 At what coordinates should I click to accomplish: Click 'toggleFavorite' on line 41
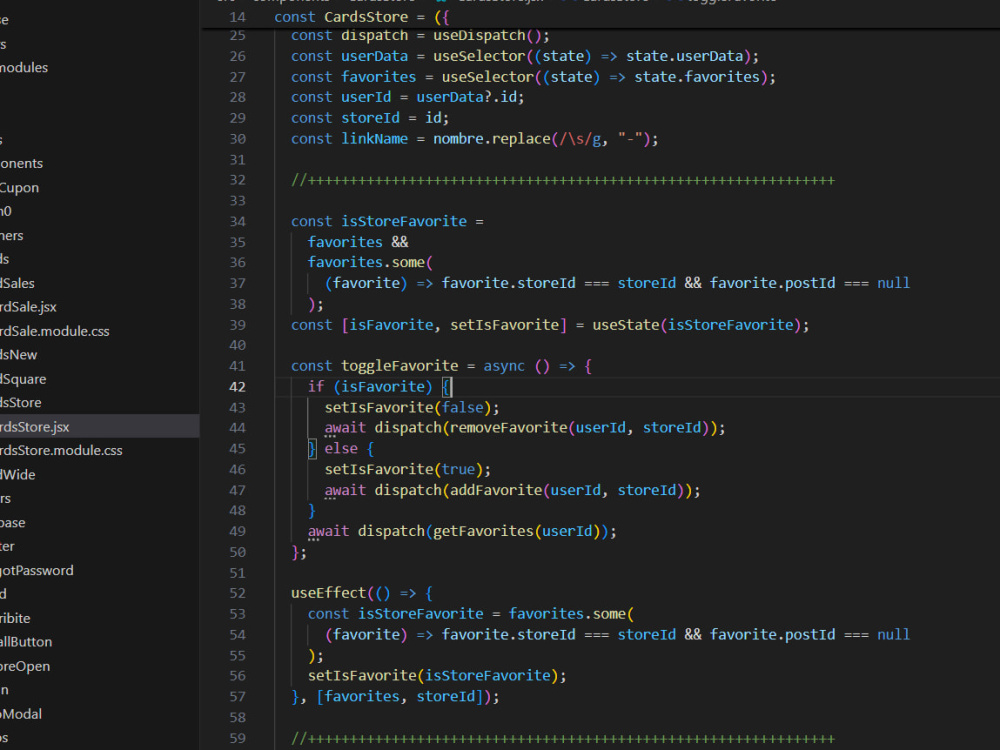coord(399,366)
